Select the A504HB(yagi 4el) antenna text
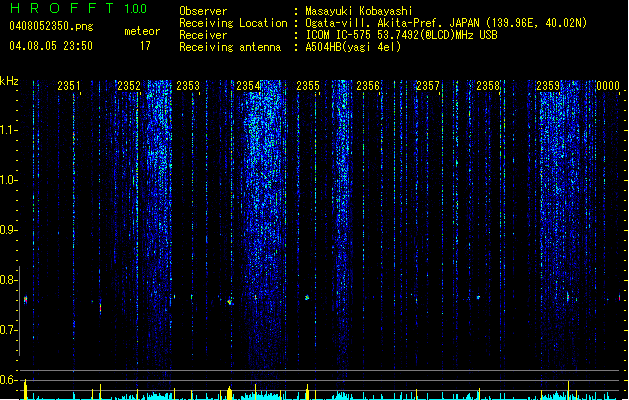Screen dimensions: 629x400 [x=353, y=47]
